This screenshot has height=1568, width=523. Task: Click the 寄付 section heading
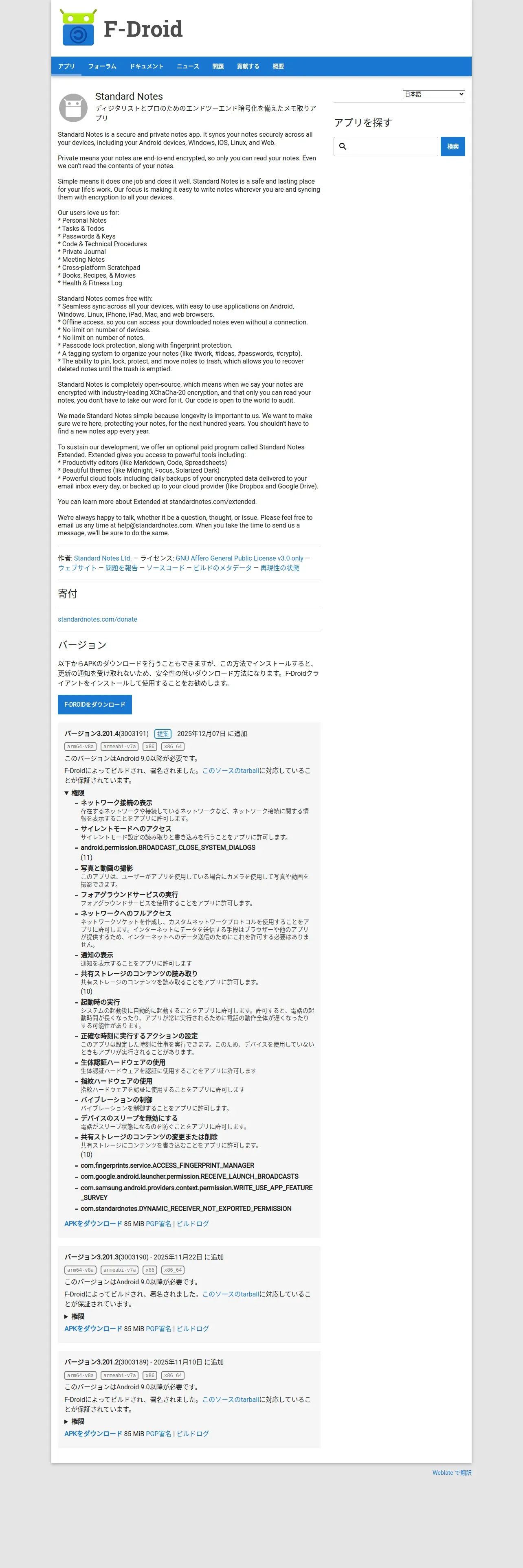click(x=68, y=593)
